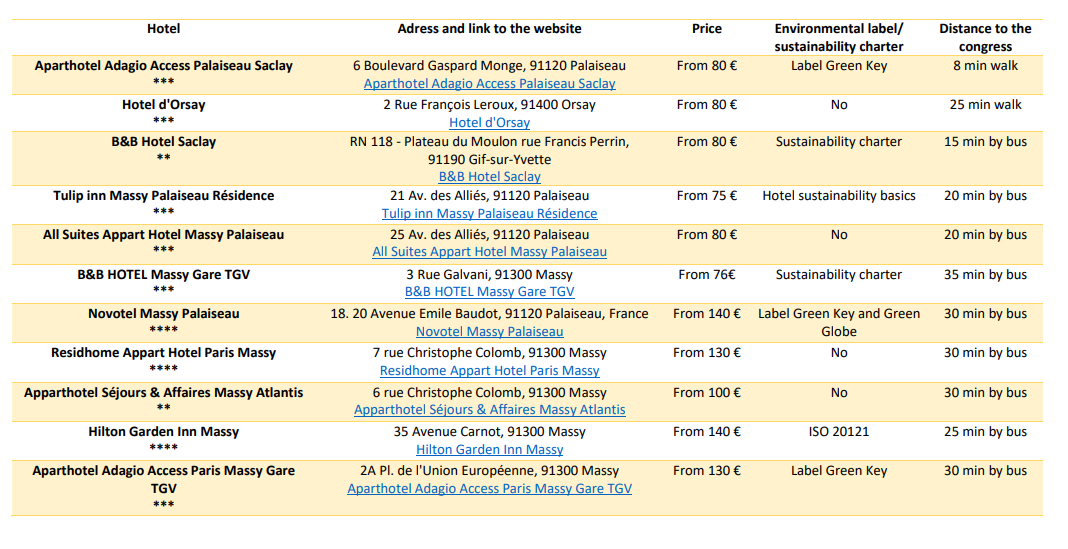Select bold name Apparthotel Séjours & Affaires Massy Atlantis
The height and width of the screenshot is (549, 1068).
[x=163, y=393]
